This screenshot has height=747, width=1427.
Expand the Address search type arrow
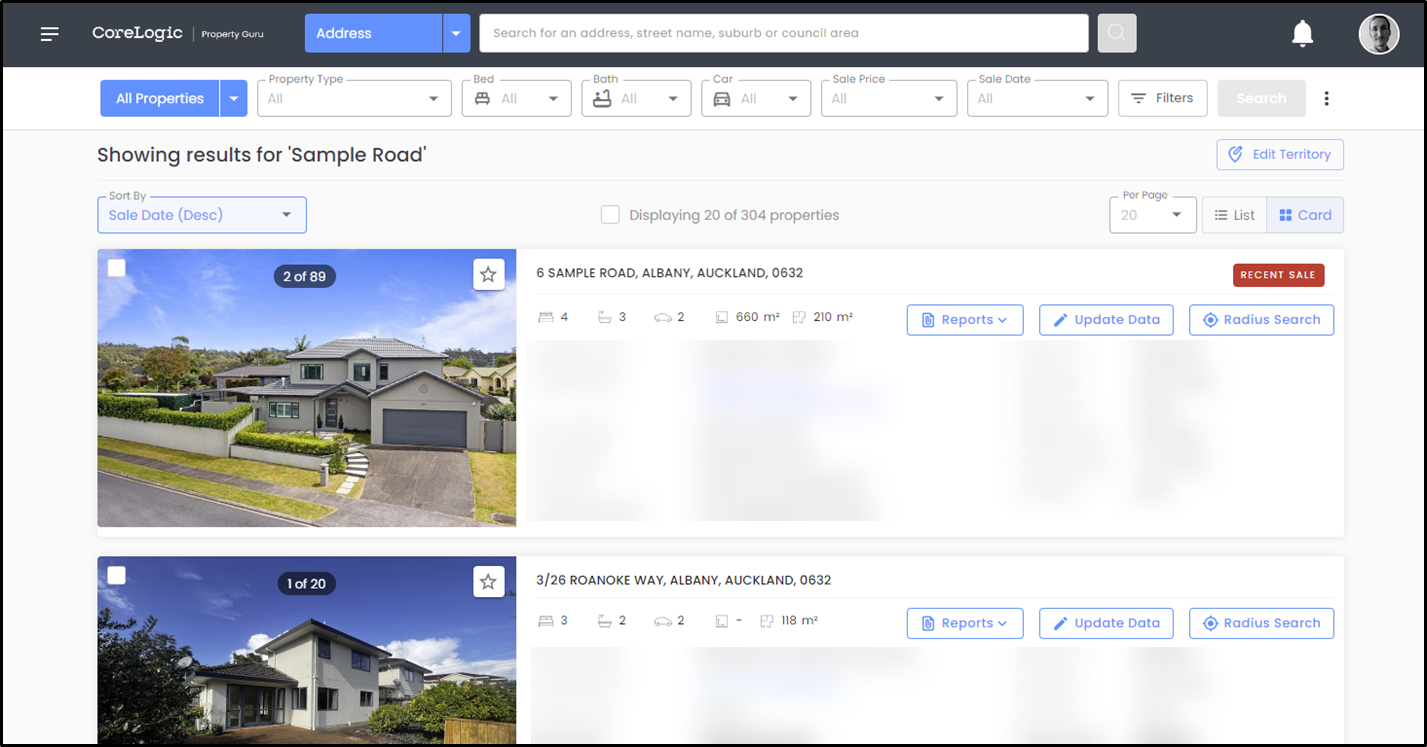[456, 33]
